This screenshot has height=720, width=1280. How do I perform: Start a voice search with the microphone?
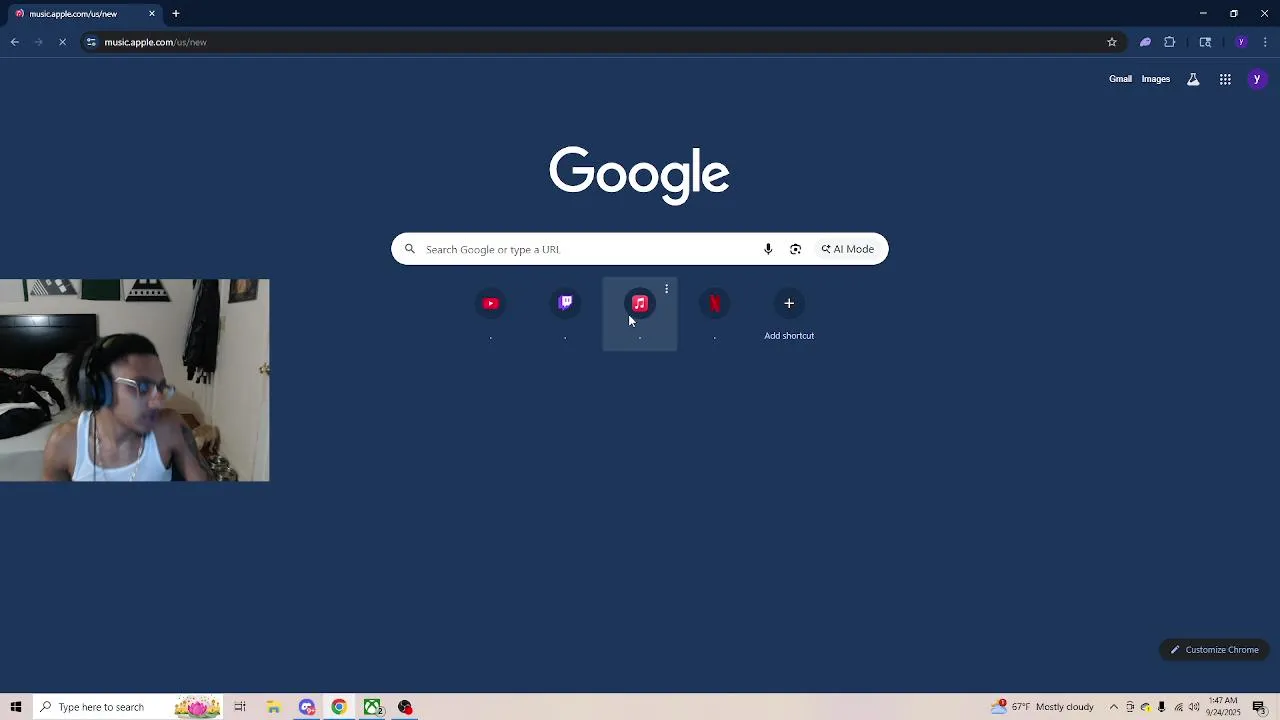768,249
